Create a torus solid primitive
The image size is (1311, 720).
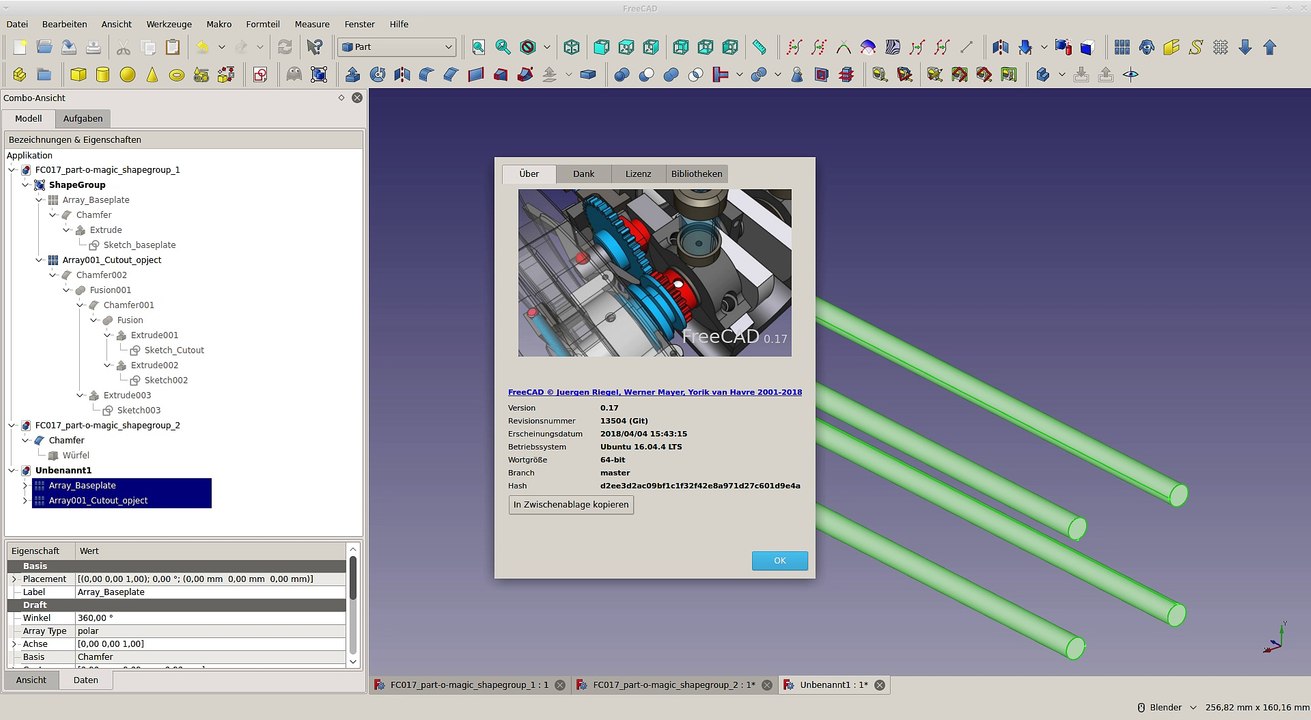point(177,74)
